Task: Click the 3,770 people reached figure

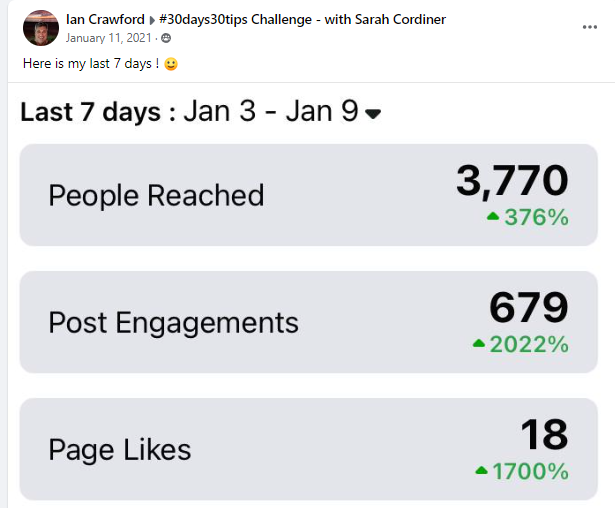Action: (x=512, y=181)
